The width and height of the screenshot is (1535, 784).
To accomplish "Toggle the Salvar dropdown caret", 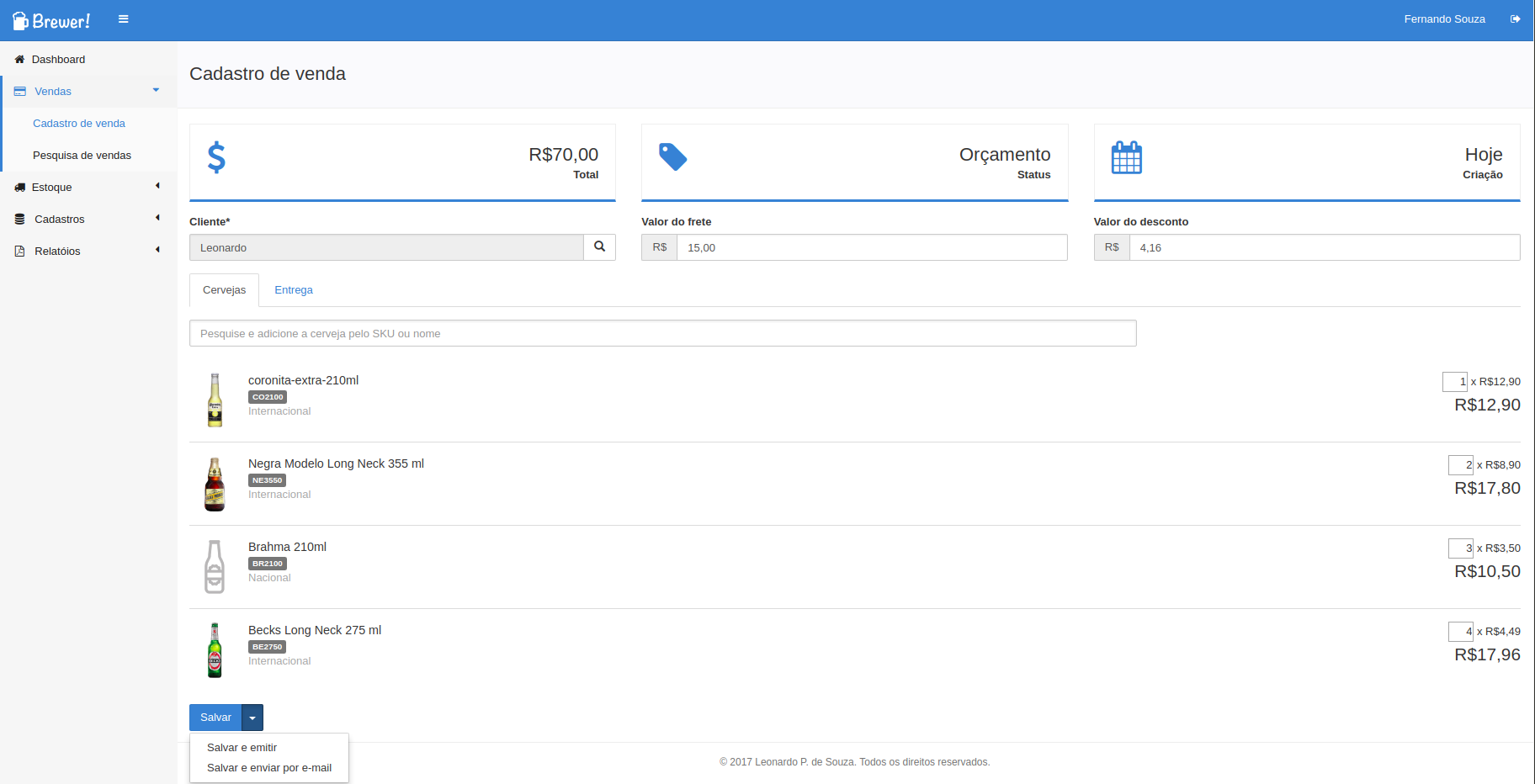I will tap(252, 718).
